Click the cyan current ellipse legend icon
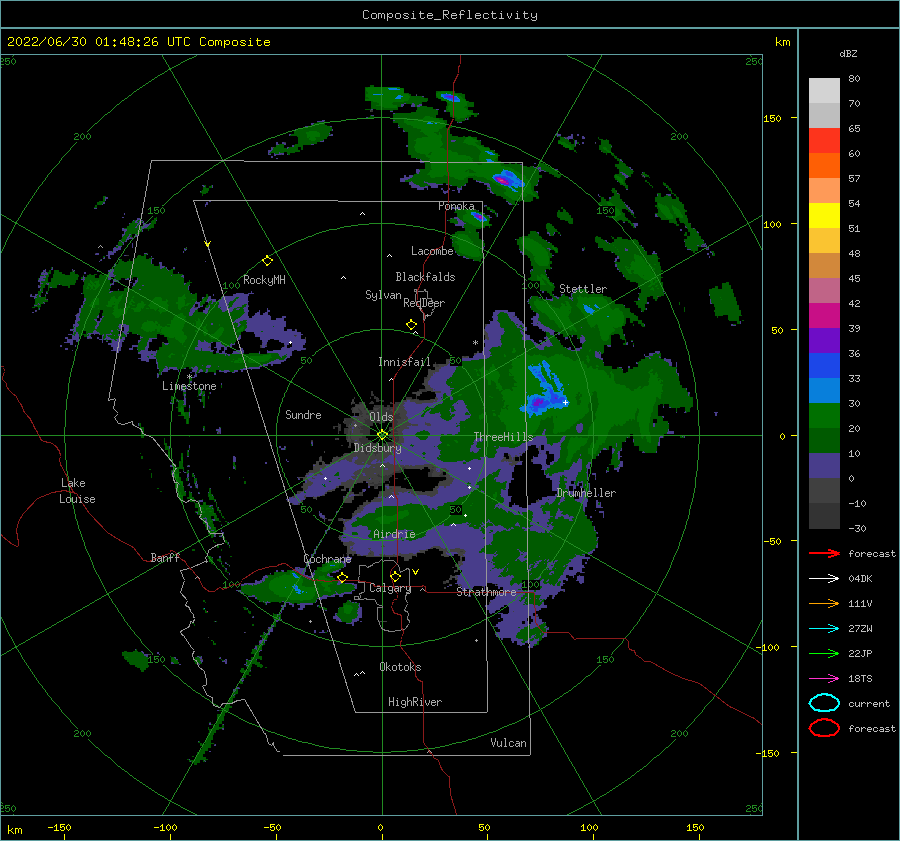 (x=824, y=703)
